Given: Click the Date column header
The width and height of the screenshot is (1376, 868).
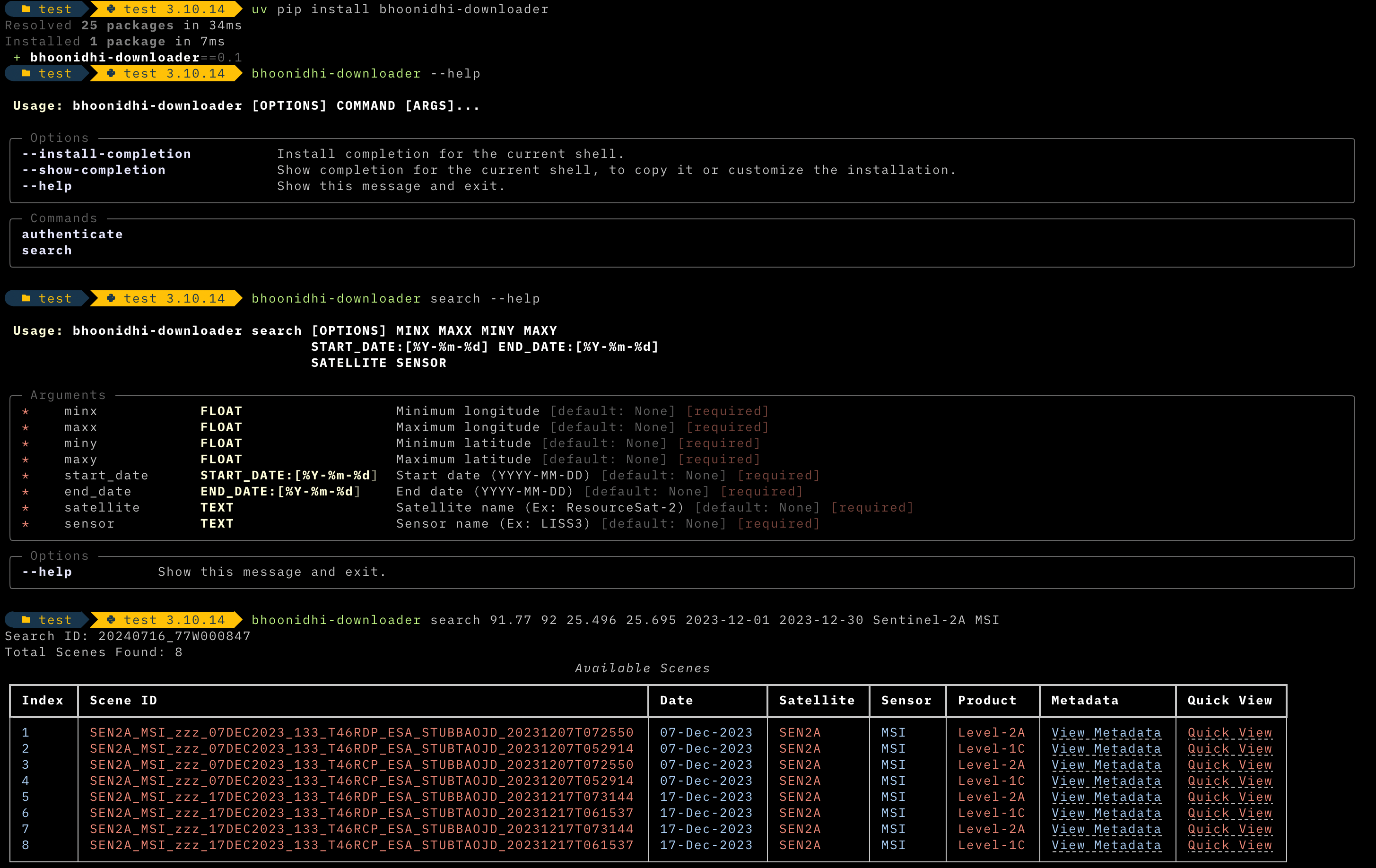Looking at the screenshot, I should coord(677,701).
